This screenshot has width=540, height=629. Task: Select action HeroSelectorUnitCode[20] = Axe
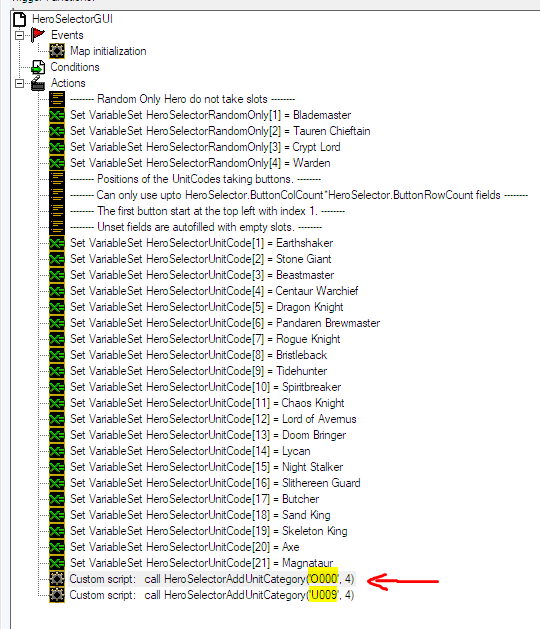pos(185,547)
